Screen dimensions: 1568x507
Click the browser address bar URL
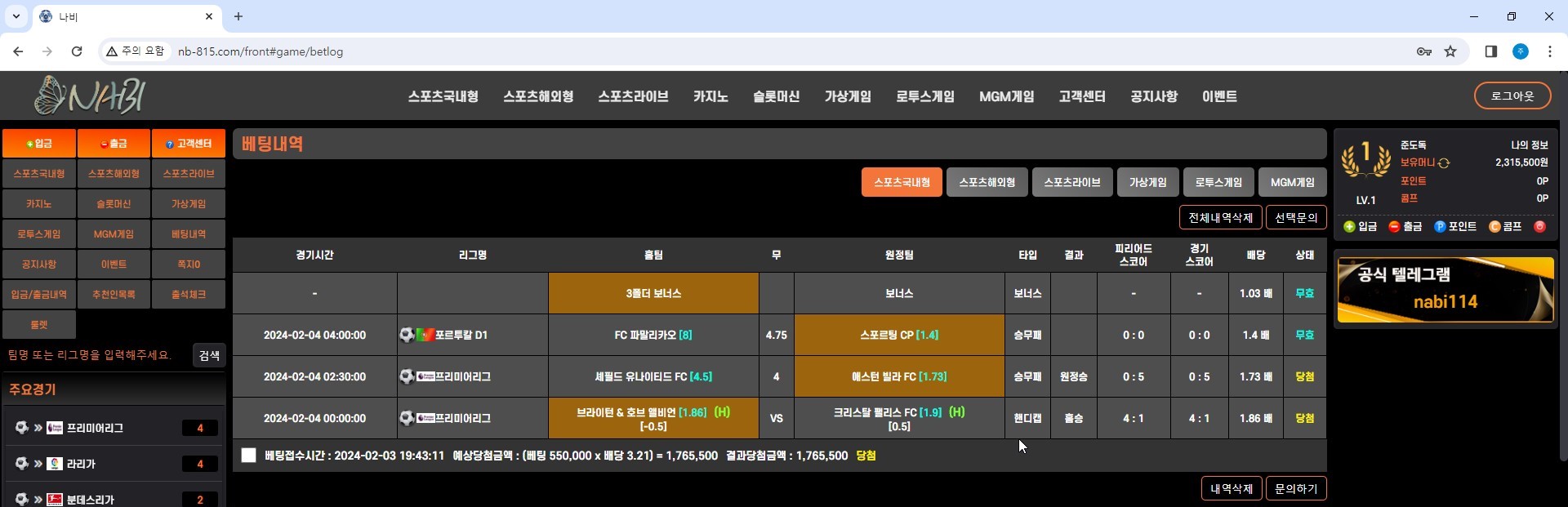pyautogui.click(x=261, y=51)
